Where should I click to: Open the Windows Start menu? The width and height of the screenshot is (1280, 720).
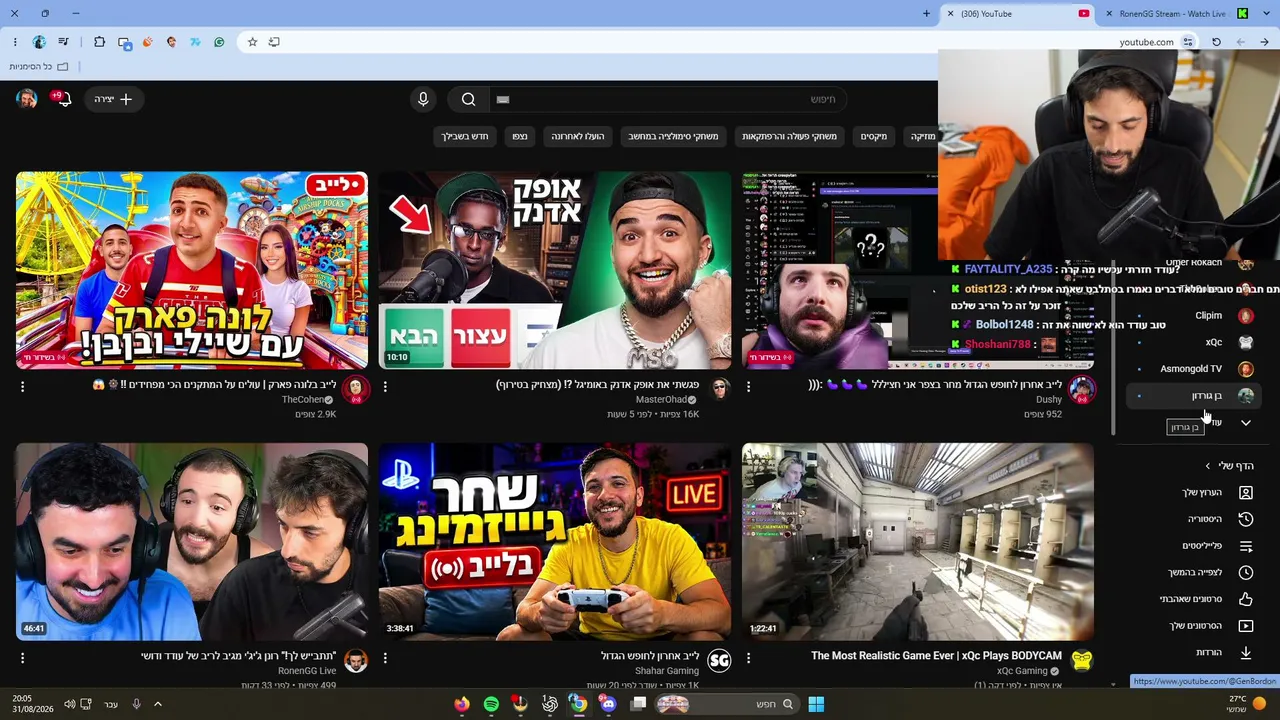[x=816, y=704]
